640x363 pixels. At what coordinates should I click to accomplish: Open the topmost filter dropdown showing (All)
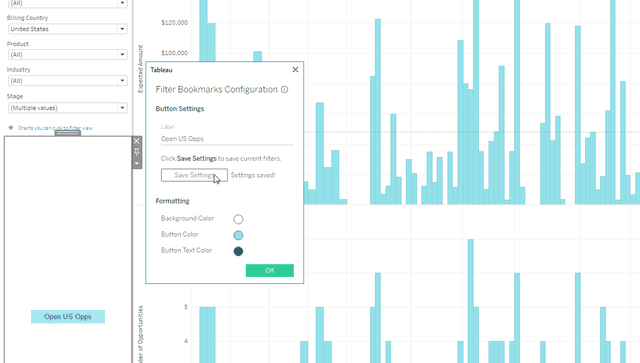tap(68, 3)
